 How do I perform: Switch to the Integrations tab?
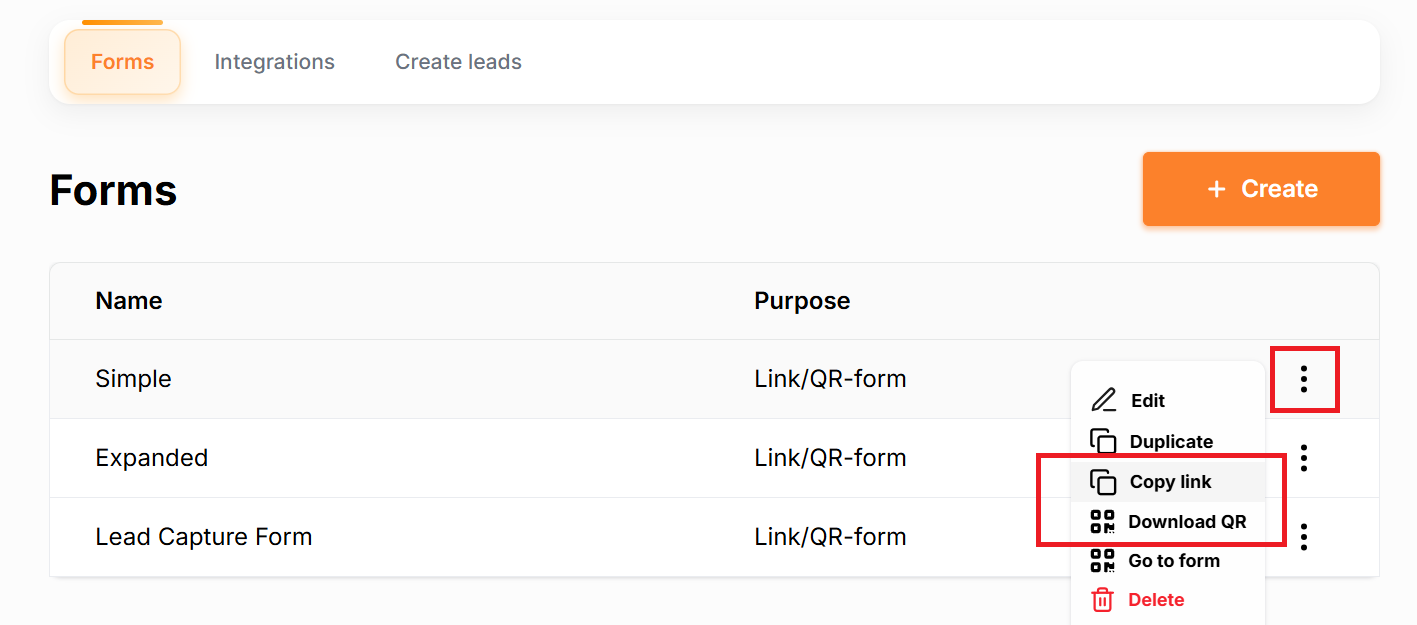click(x=274, y=62)
